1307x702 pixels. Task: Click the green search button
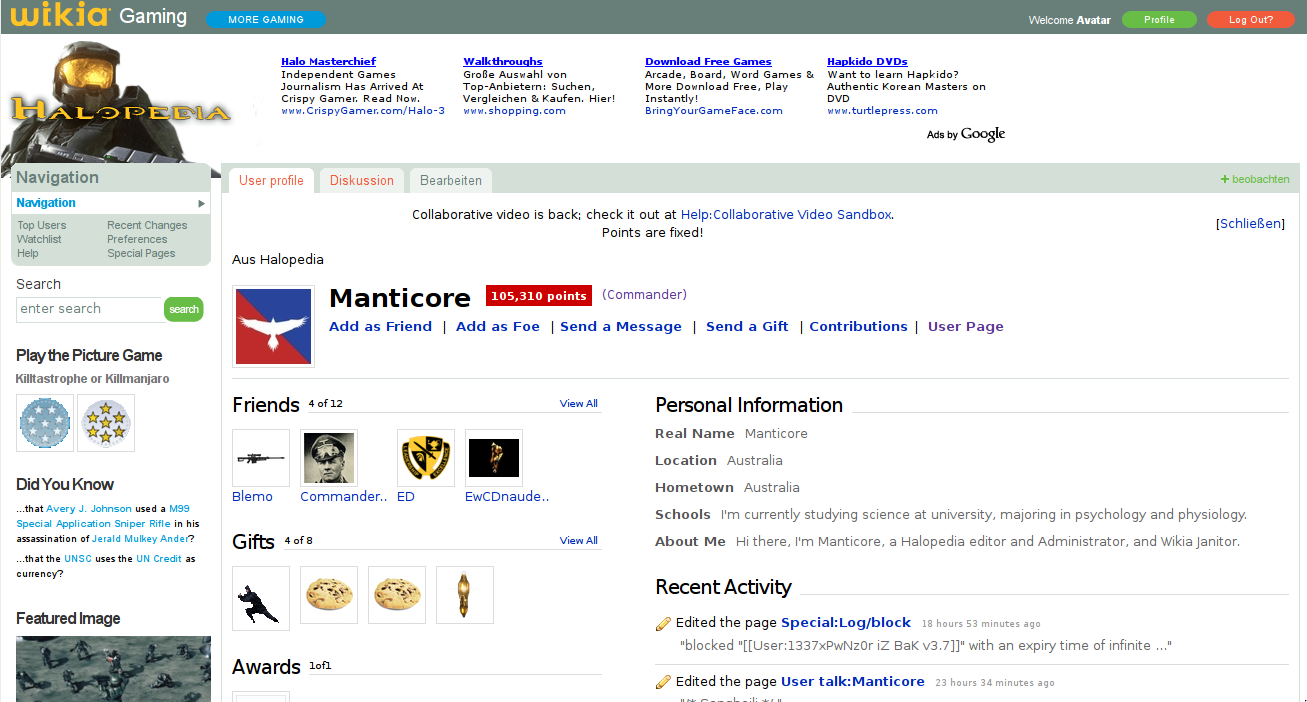click(183, 310)
